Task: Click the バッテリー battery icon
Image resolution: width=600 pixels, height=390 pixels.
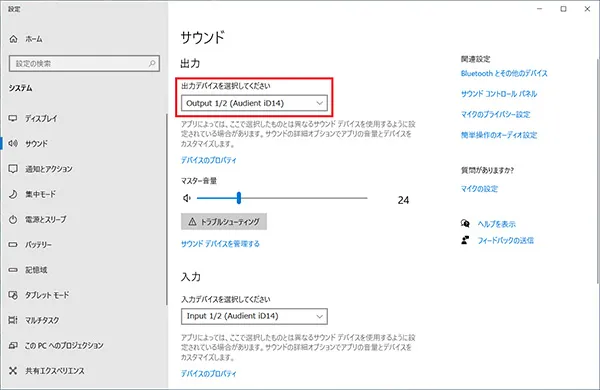Action: [13, 245]
